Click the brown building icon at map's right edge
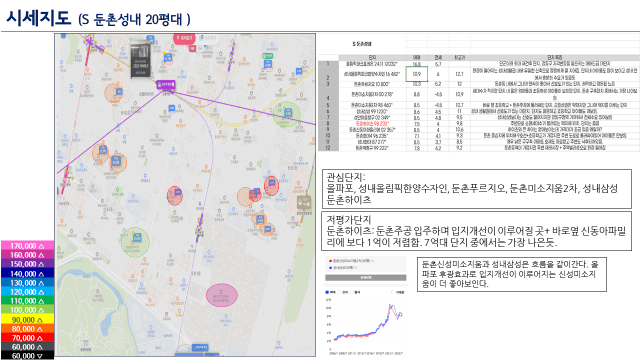 [x=304, y=202]
